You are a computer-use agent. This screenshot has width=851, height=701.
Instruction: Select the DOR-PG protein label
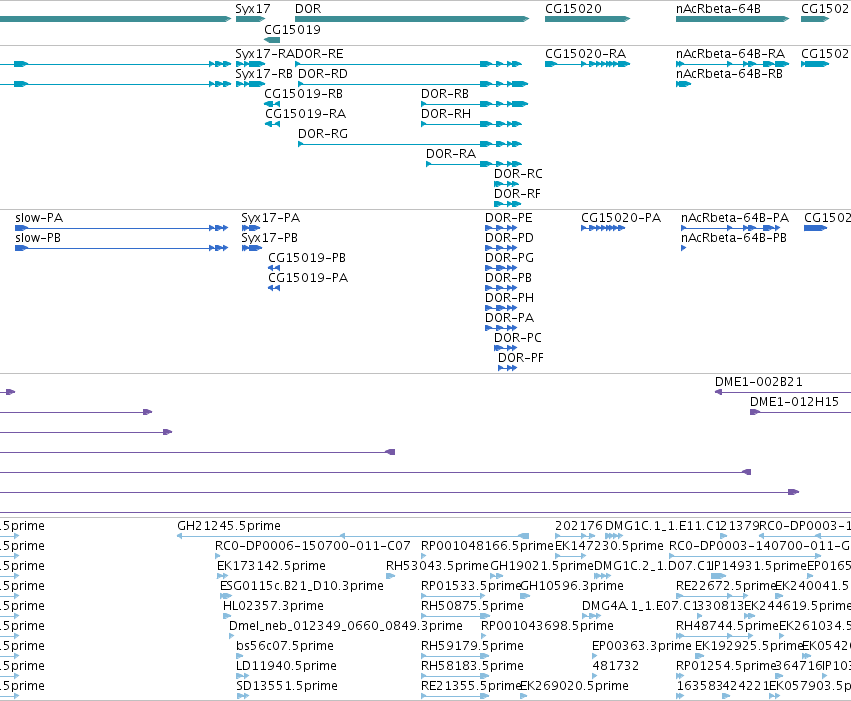point(509,258)
